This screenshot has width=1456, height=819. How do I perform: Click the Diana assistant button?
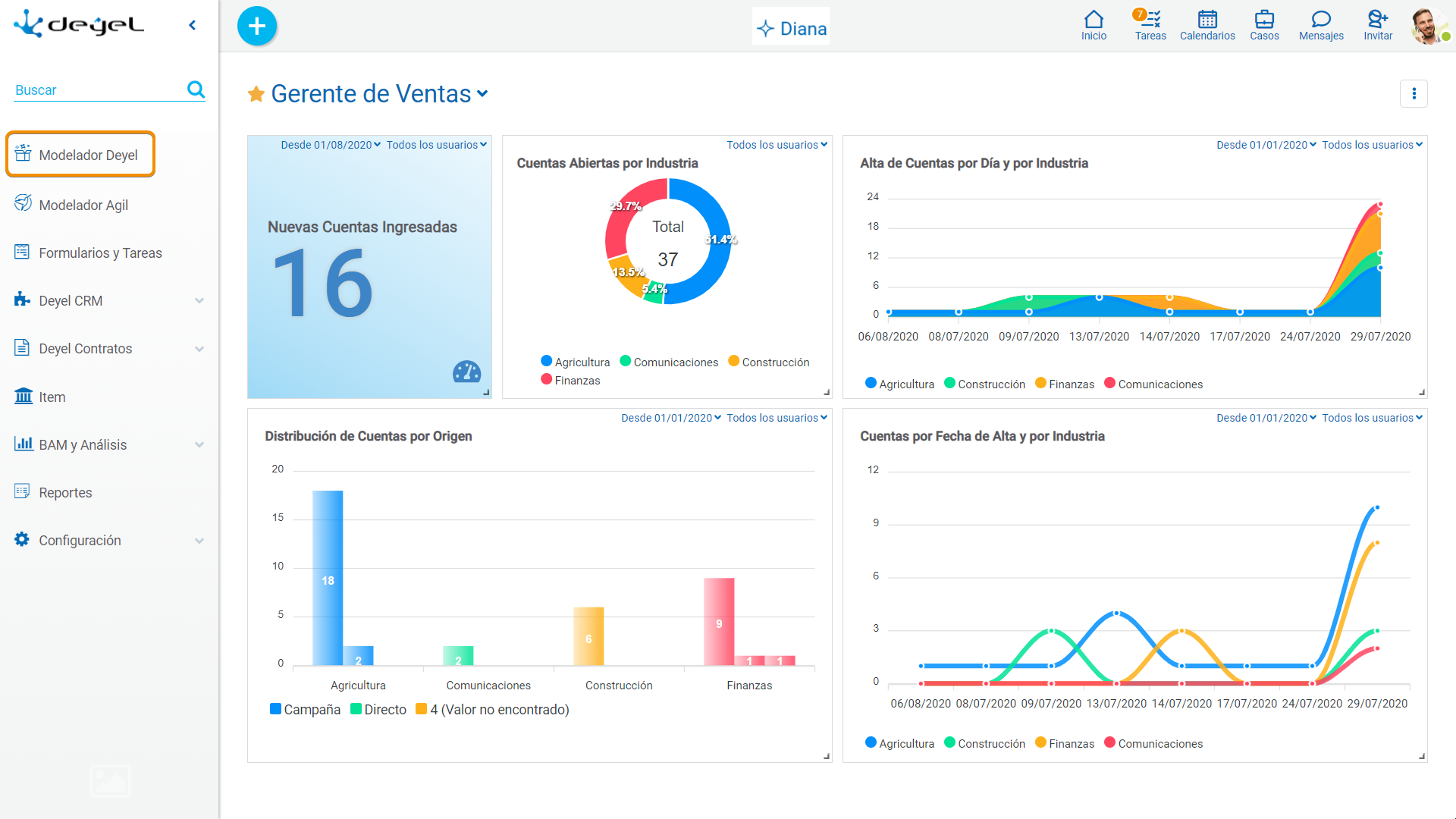point(791,28)
